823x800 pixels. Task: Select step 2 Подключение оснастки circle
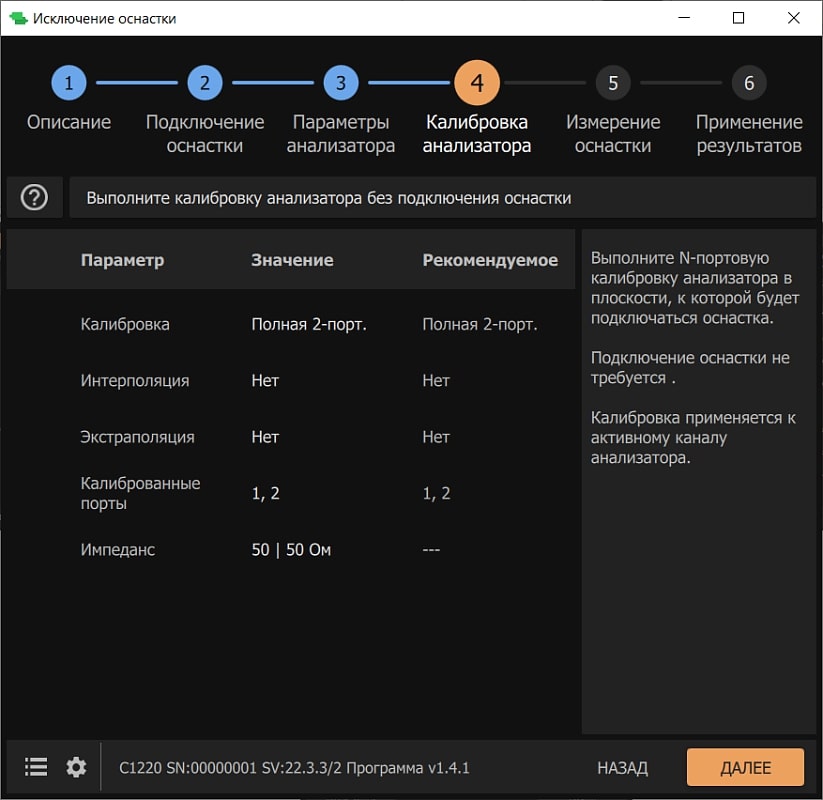(x=204, y=83)
